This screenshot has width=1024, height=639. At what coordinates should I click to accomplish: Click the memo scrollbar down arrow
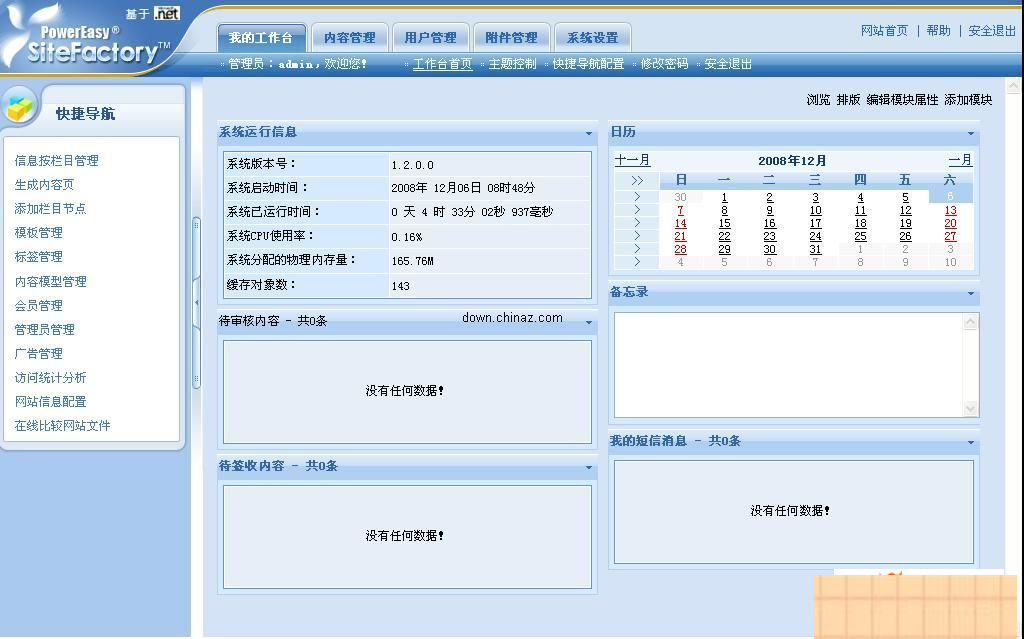tap(969, 408)
